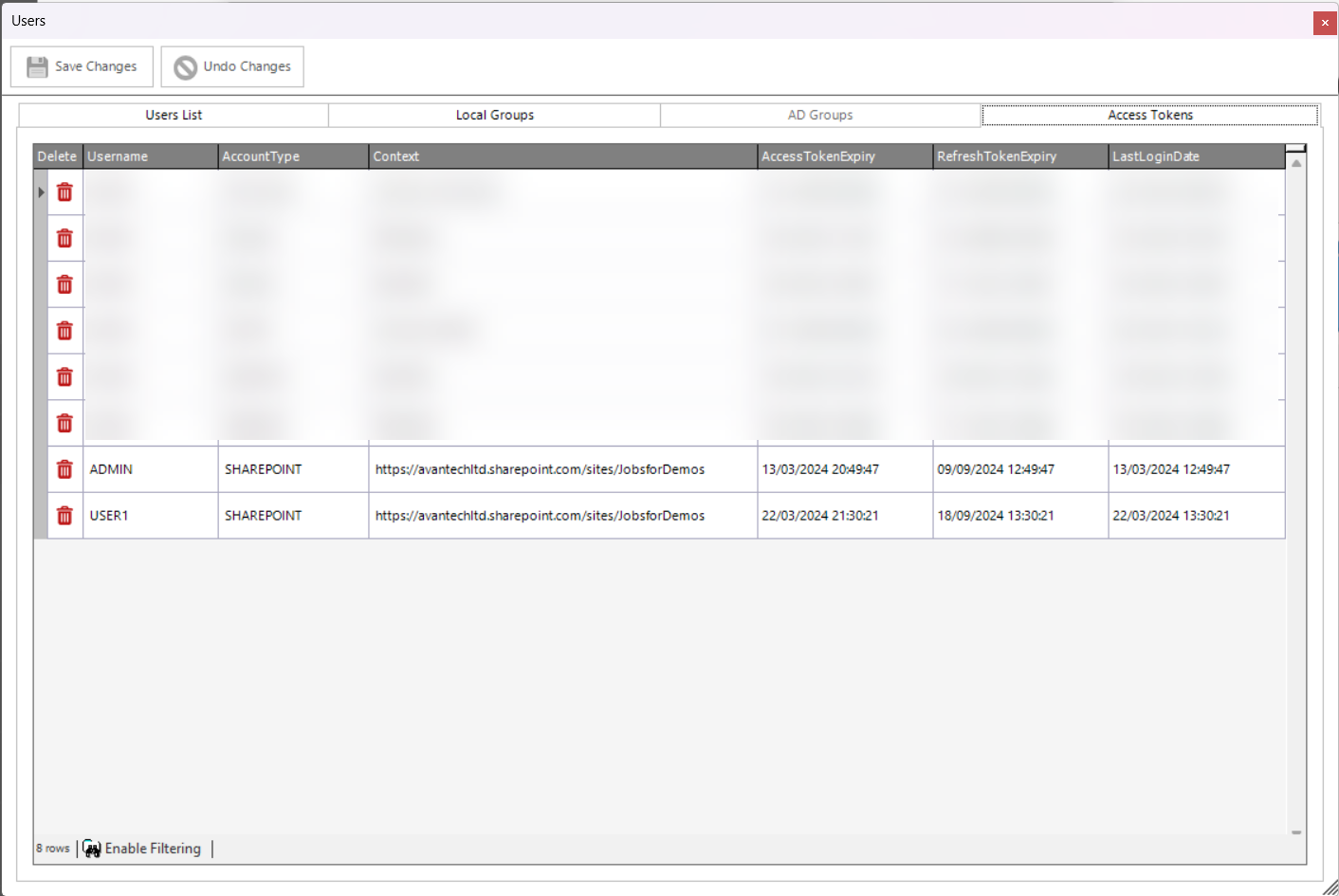Click Save Changes button
1339x896 pixels.
(82, 66)
